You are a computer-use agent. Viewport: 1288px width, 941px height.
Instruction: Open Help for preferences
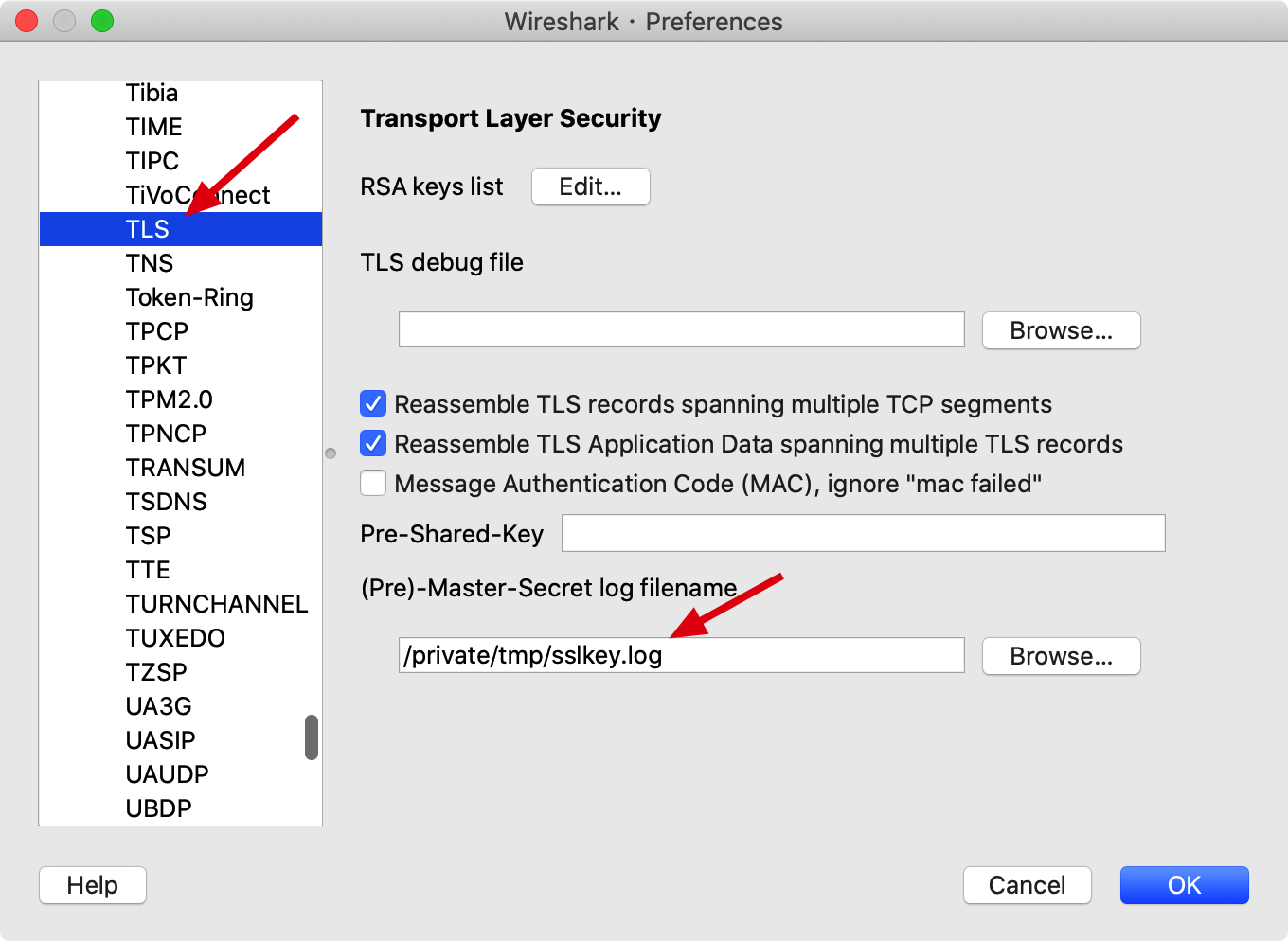[x=93, y=885]
